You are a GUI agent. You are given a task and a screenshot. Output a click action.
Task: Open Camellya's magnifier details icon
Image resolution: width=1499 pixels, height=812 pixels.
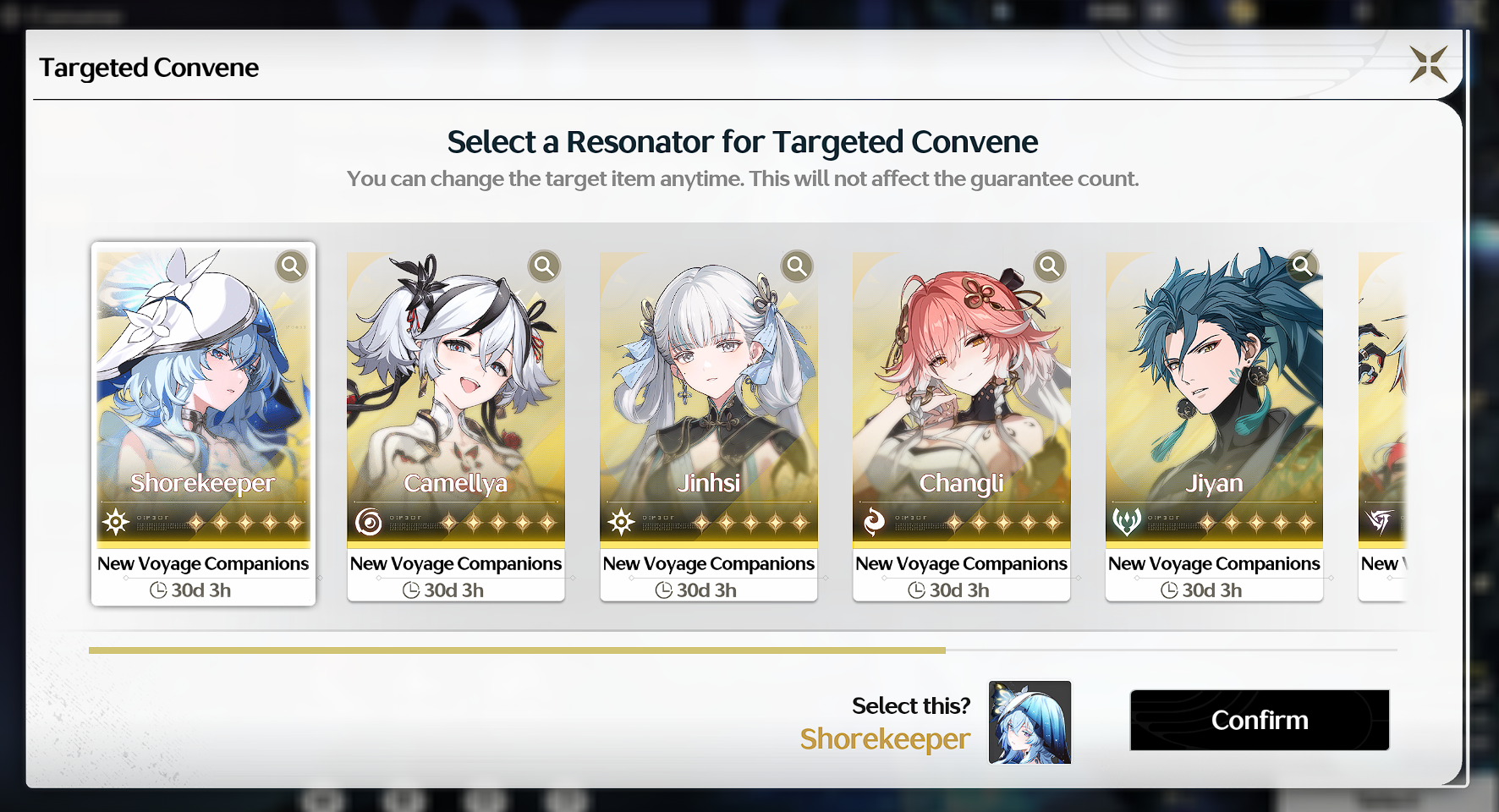point(544,266)
